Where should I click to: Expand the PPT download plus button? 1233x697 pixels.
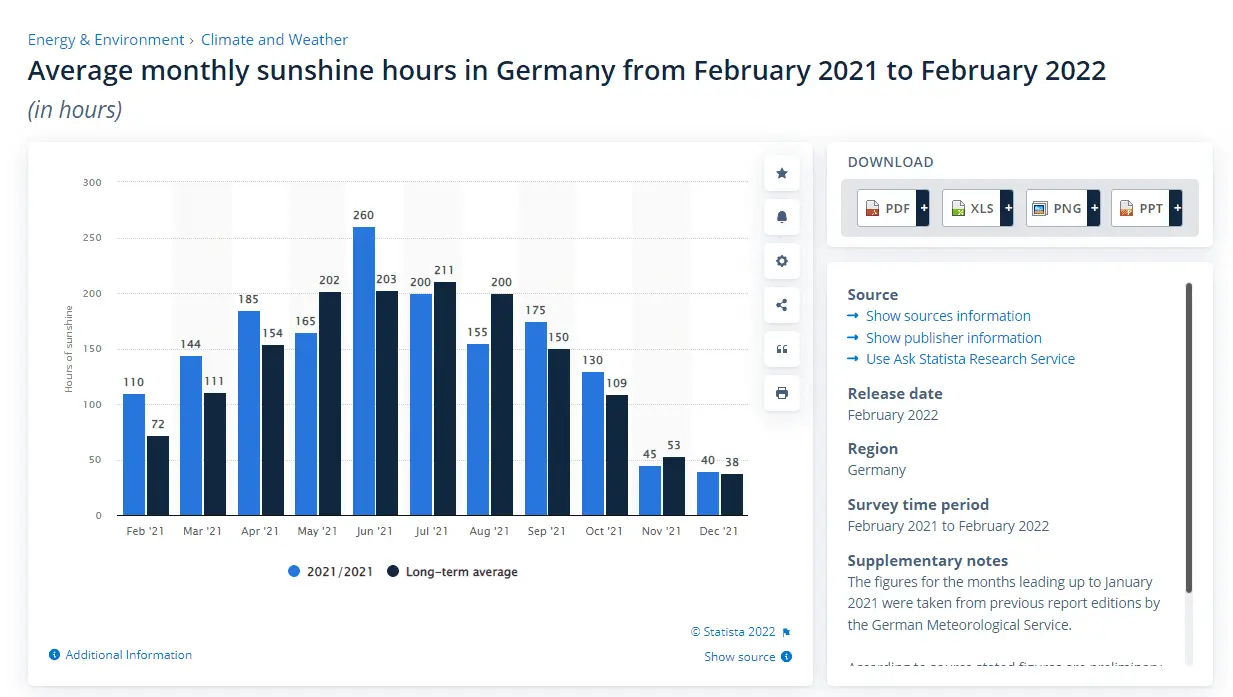[x=1176, y=208]
